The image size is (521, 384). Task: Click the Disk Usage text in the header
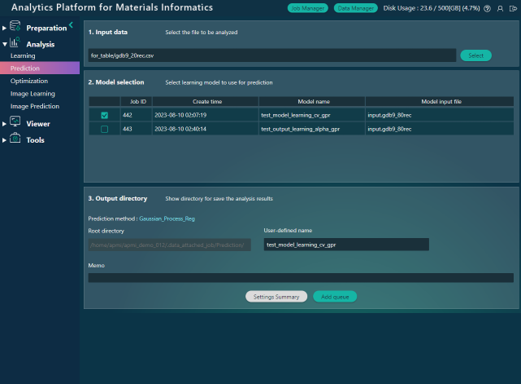tap(432, 8)
